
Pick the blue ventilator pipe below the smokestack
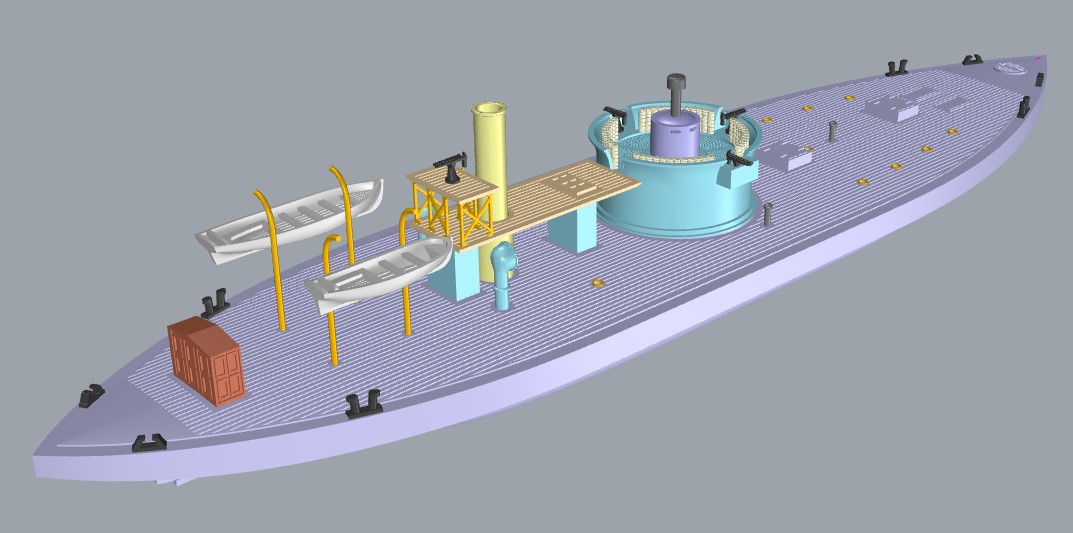(x=503, y=278)
